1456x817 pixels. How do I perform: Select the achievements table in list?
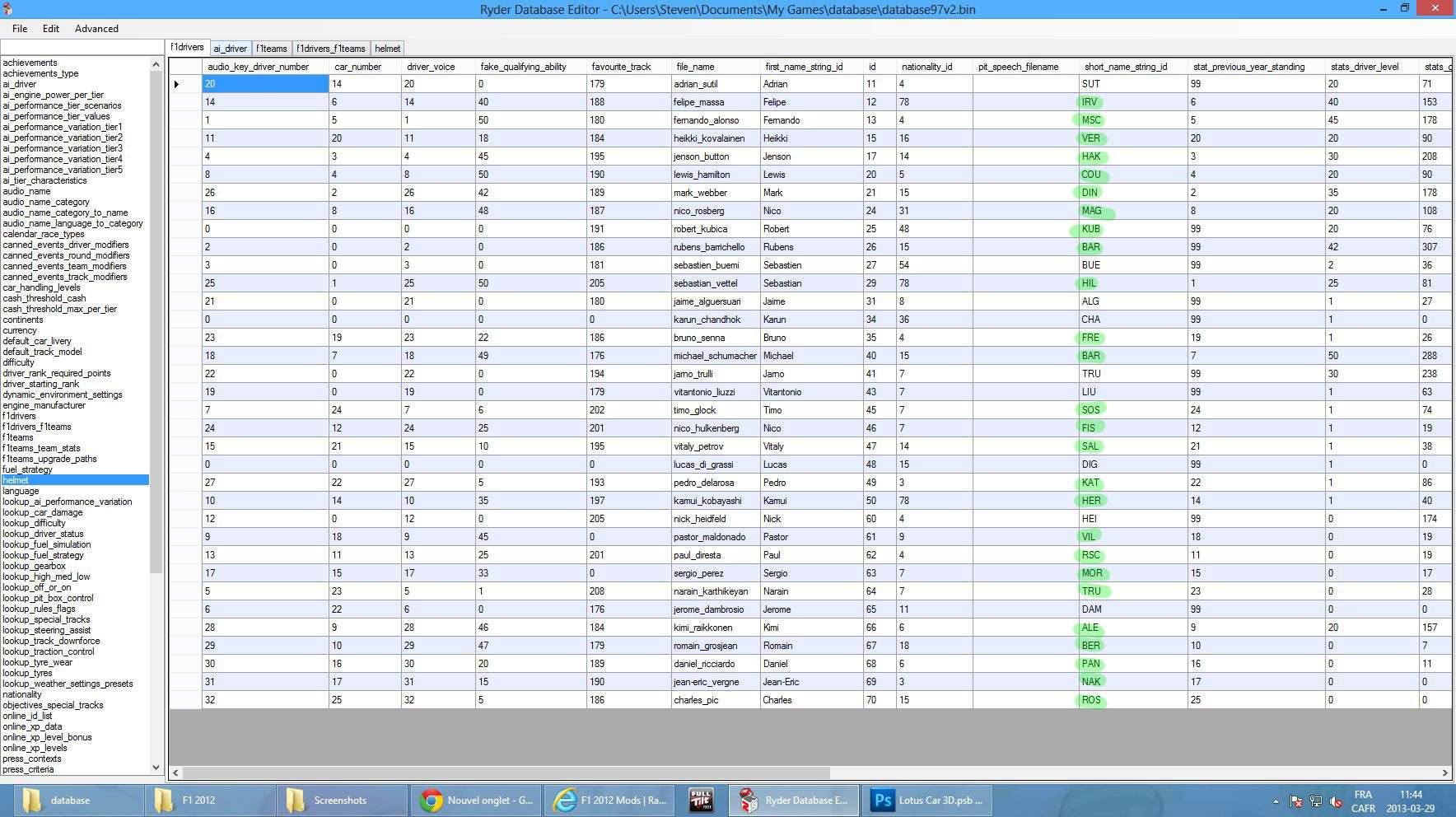30,63
